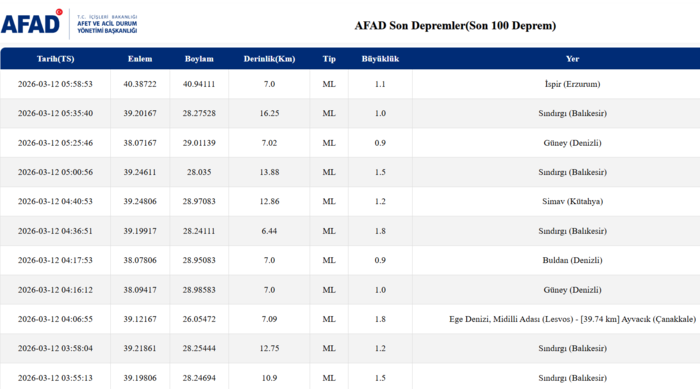Screen dimensions: 700x389
Task: Click depth value 10.9
Action: 269,378
